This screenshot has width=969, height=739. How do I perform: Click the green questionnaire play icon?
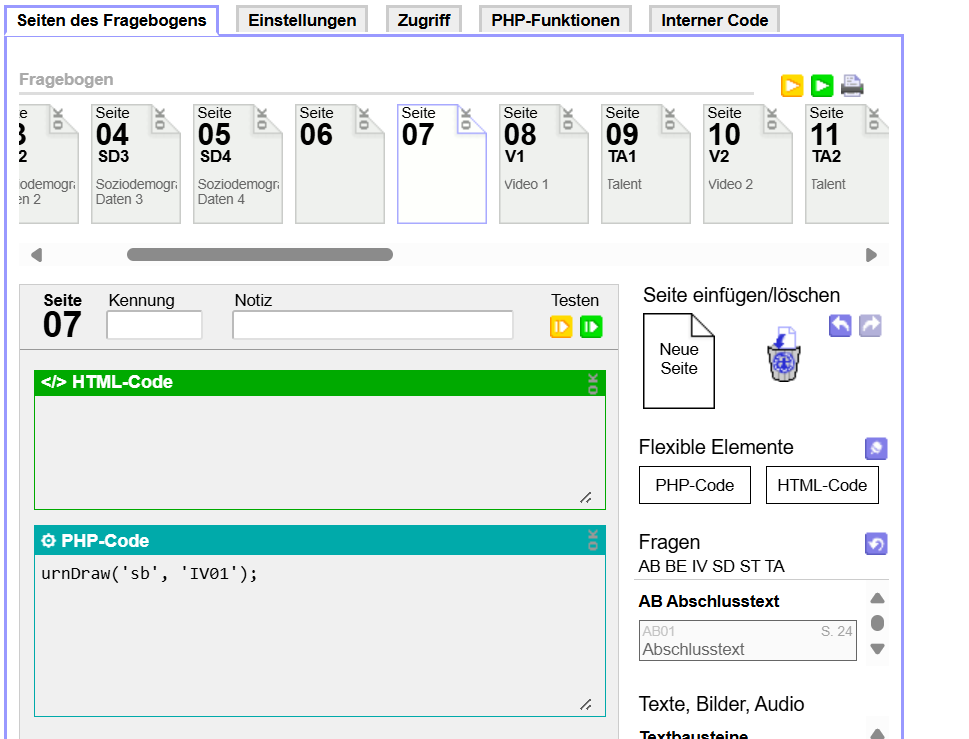coord(822,86)
